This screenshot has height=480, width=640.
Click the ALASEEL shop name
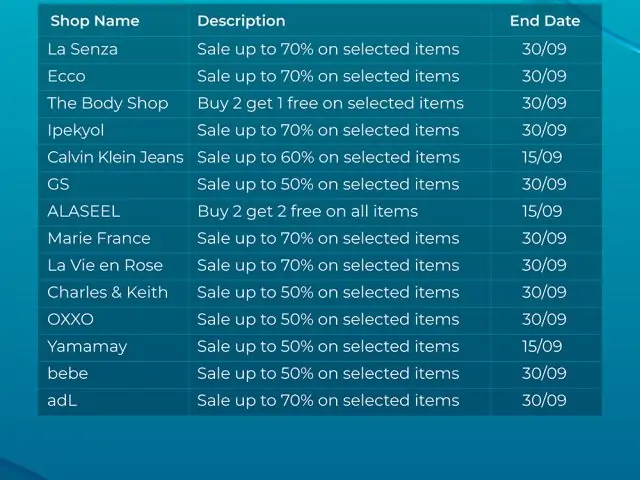[x=84, y=211]
